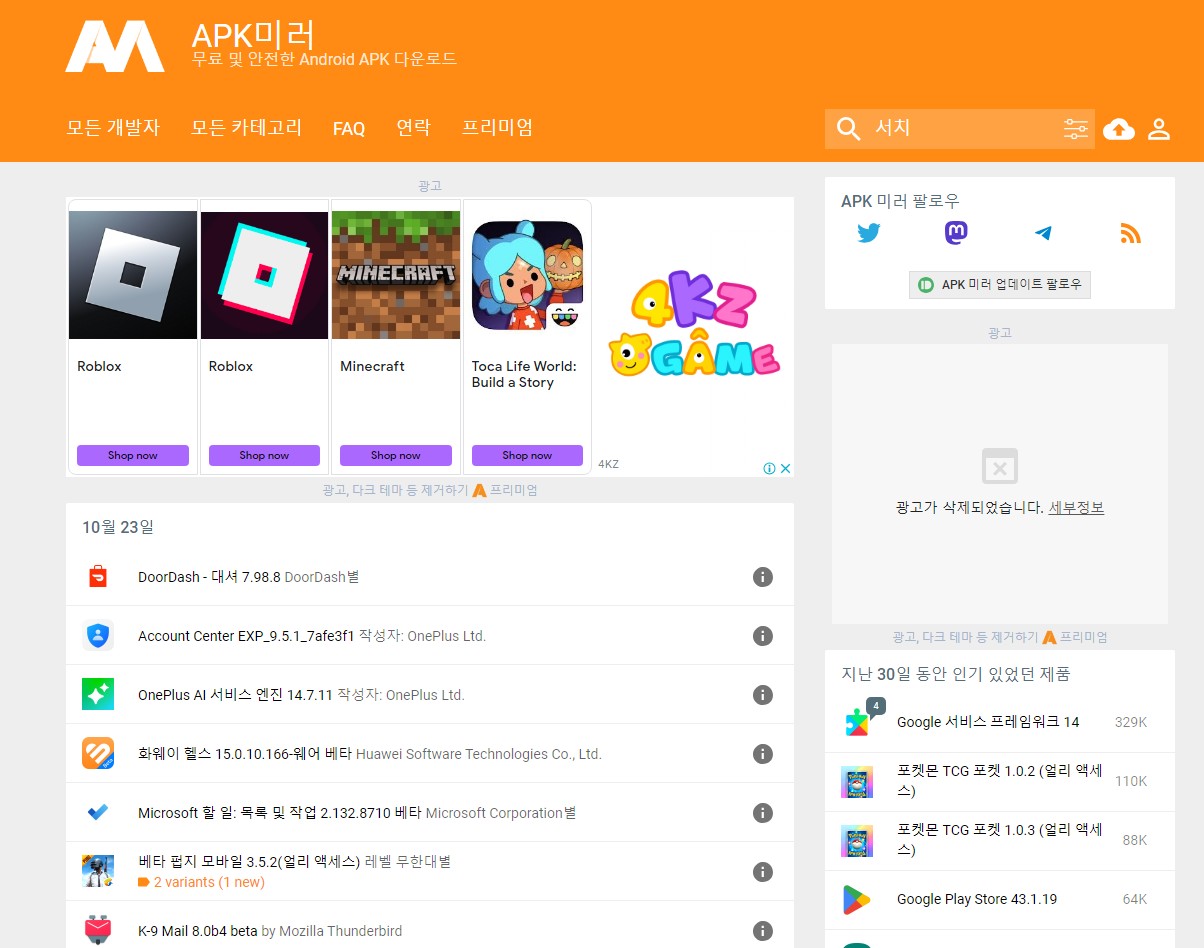Screen dimensions: 1204x948
Task: Open Google 서비스 프레임워크 14 entry
Action: point(988,722)
